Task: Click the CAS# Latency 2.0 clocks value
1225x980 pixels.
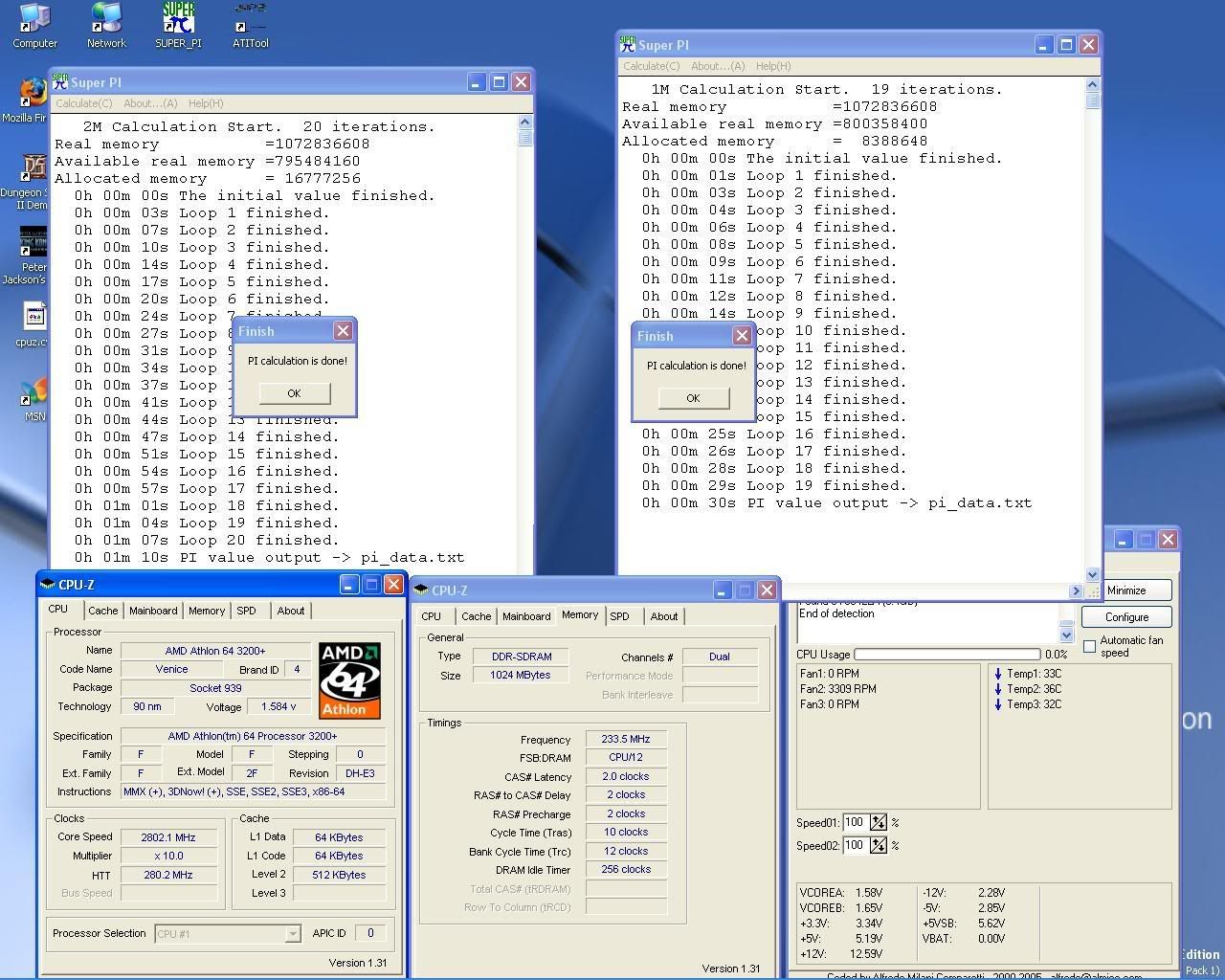Action: click(x=626, y=777)
